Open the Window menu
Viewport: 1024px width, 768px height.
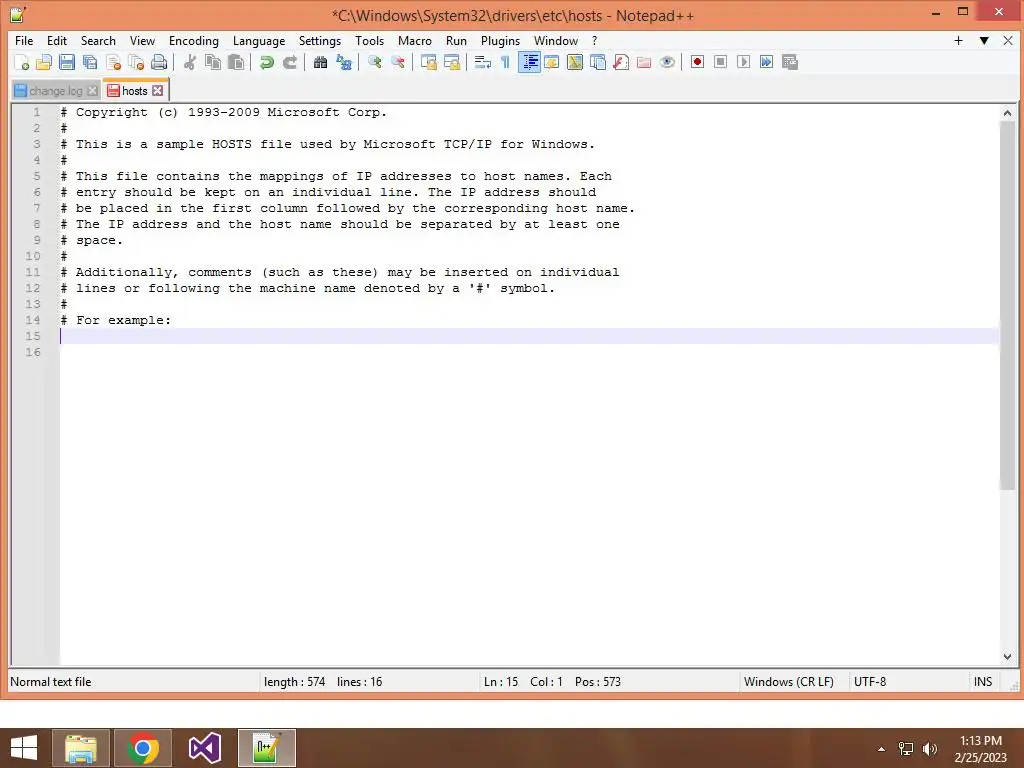556,40
